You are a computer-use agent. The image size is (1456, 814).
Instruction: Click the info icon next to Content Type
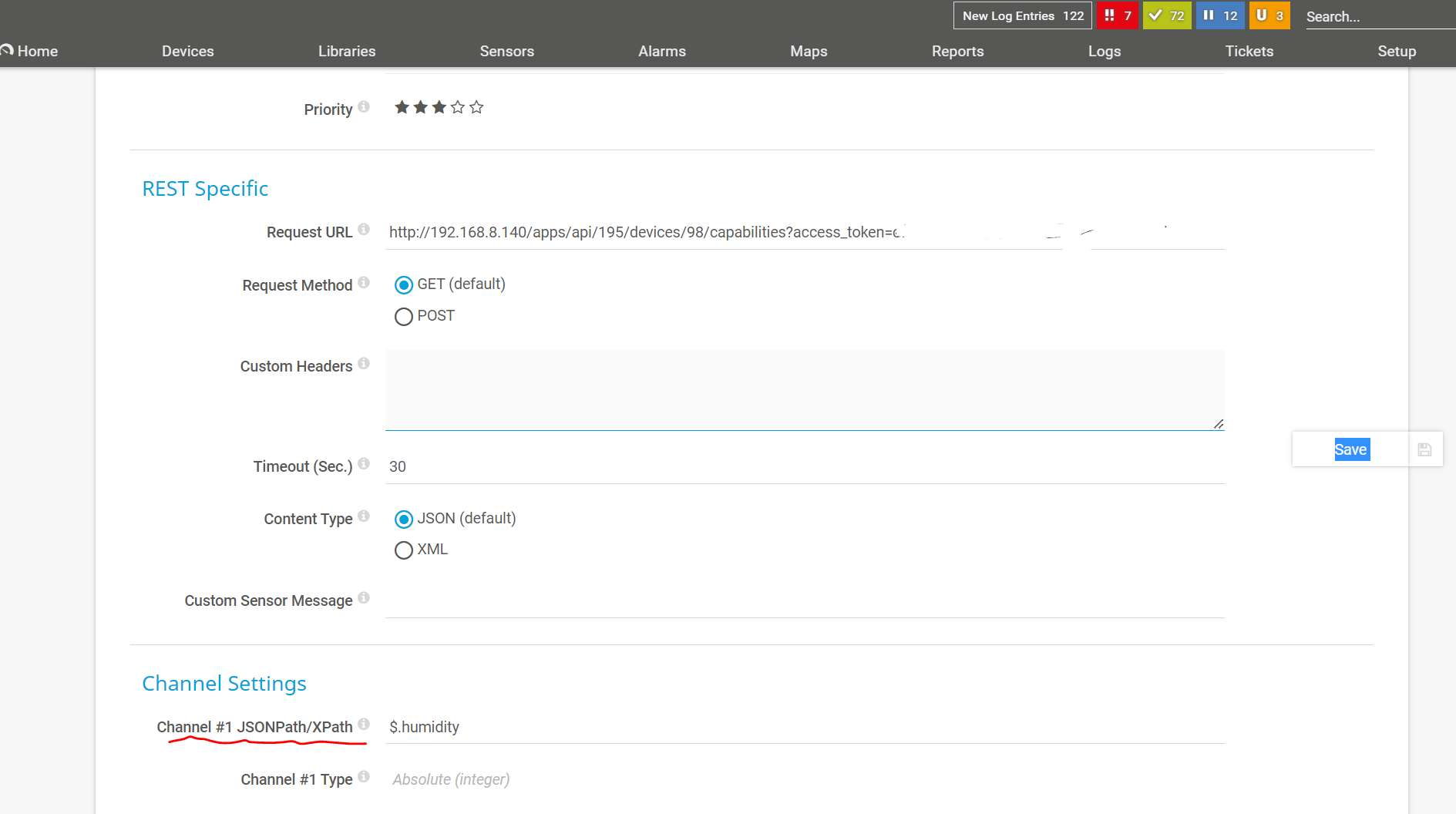point(364,516)
